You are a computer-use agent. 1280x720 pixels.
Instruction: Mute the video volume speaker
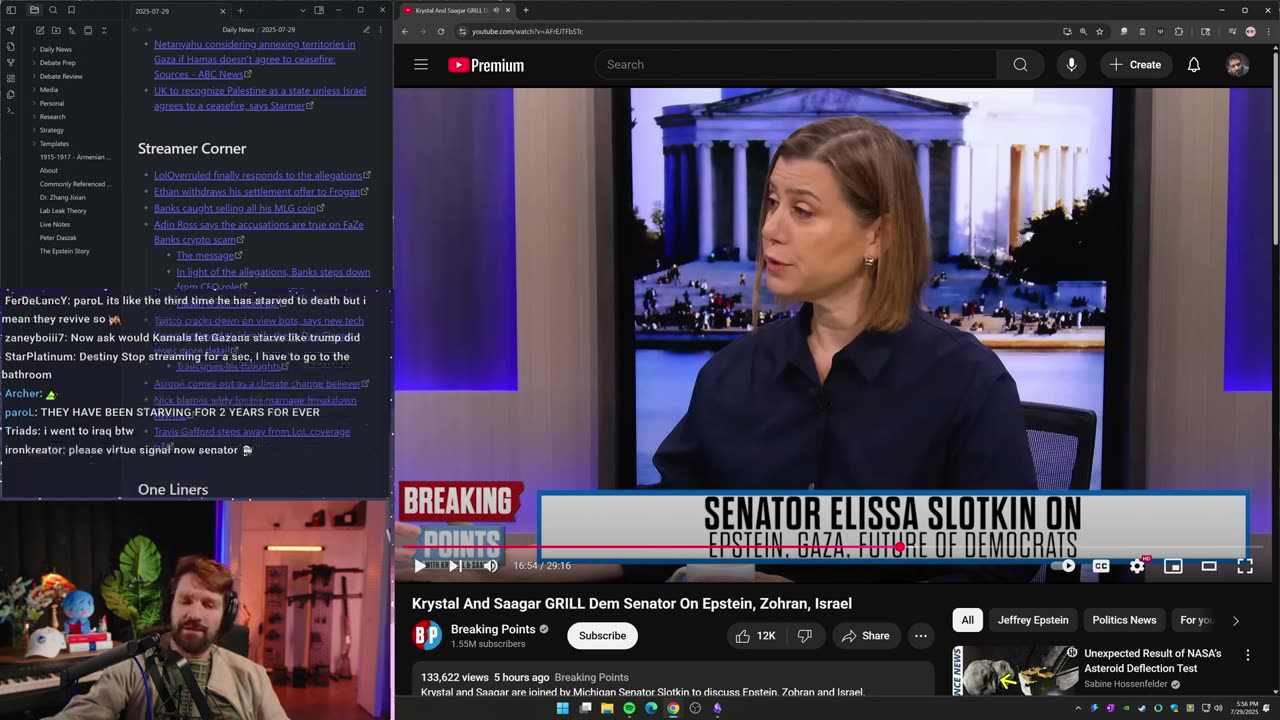coord(490,566)
